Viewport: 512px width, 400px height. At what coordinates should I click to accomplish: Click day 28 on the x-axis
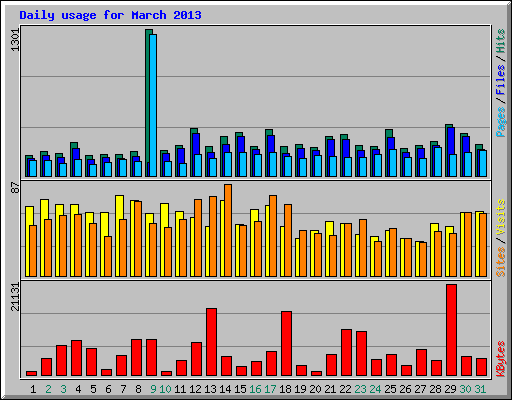click(x=435, y=389)
